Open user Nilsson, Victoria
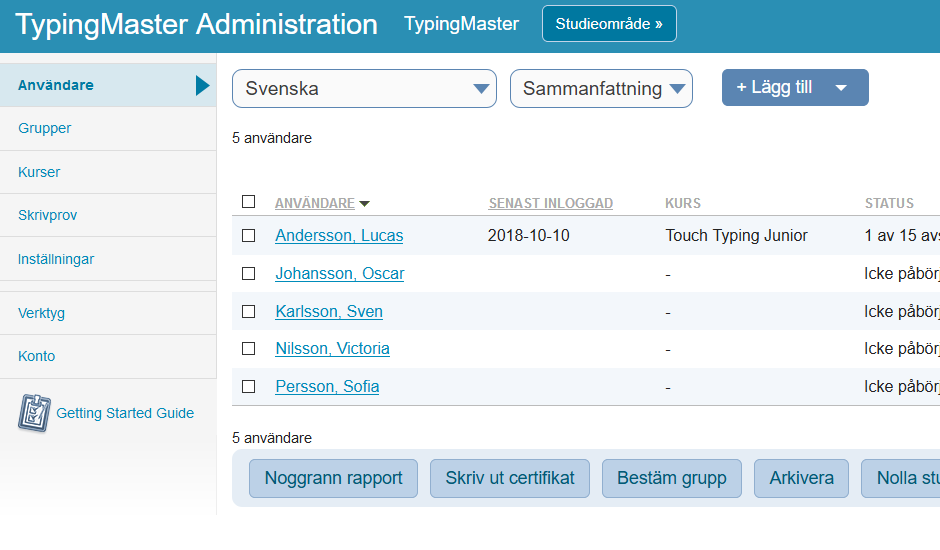 click(x=333, y=348)
